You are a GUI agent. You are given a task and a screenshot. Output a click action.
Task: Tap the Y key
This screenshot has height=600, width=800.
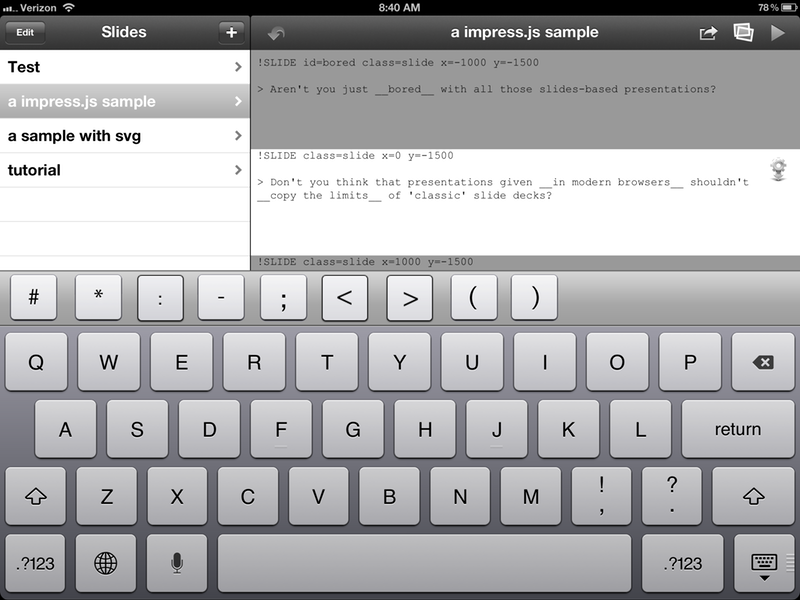point(399,362)
